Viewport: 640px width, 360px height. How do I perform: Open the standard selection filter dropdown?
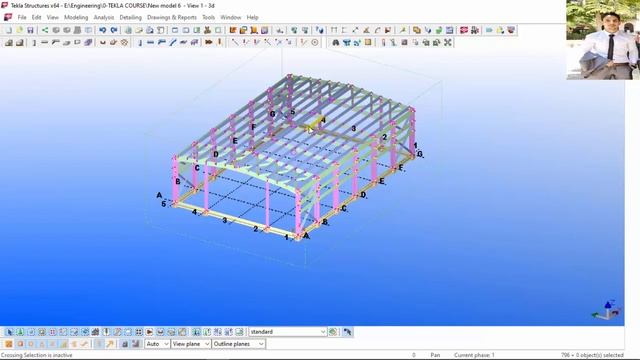coord(288,332)
